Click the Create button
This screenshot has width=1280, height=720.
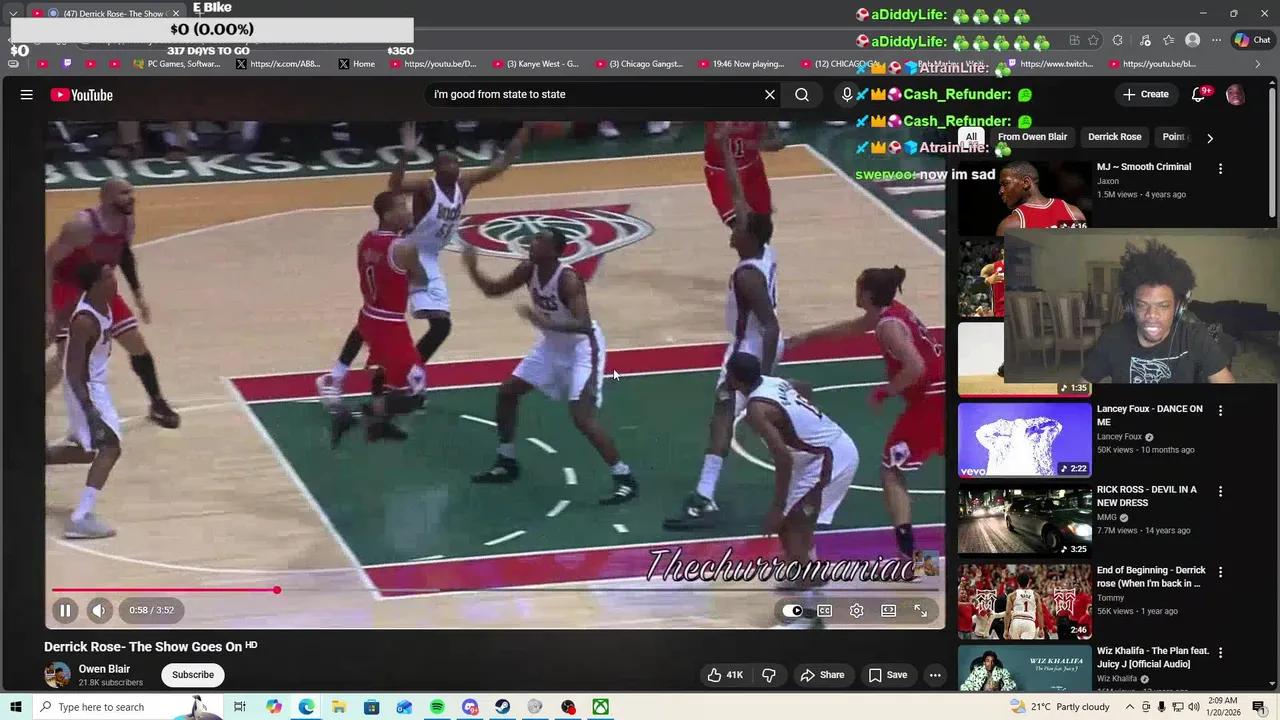pyautogui.click(x=1145, y=94)
